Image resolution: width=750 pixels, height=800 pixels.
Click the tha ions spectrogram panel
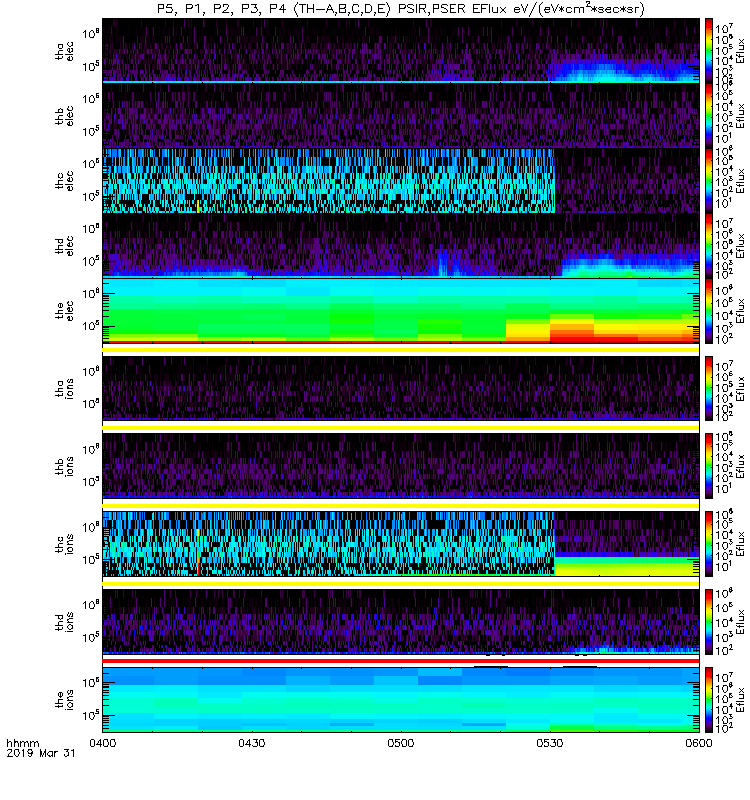(401, 388)
